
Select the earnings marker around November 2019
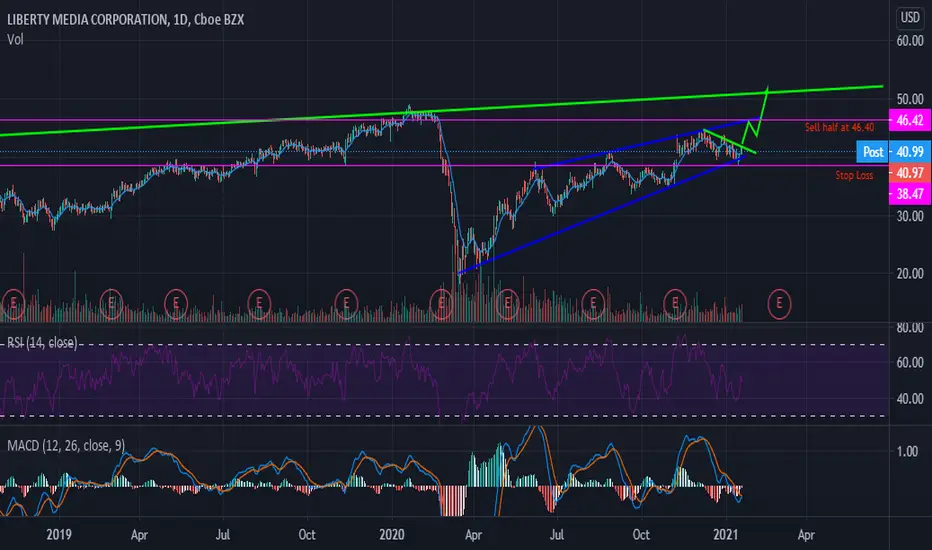click(x=346, y=304)
